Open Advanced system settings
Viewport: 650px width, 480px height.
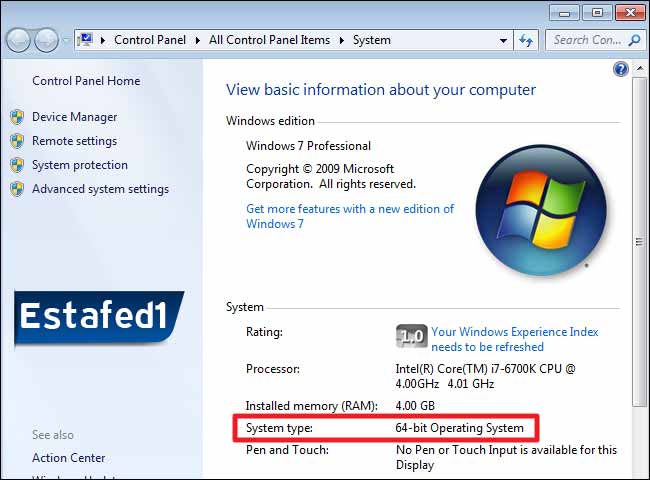[100, 189]
